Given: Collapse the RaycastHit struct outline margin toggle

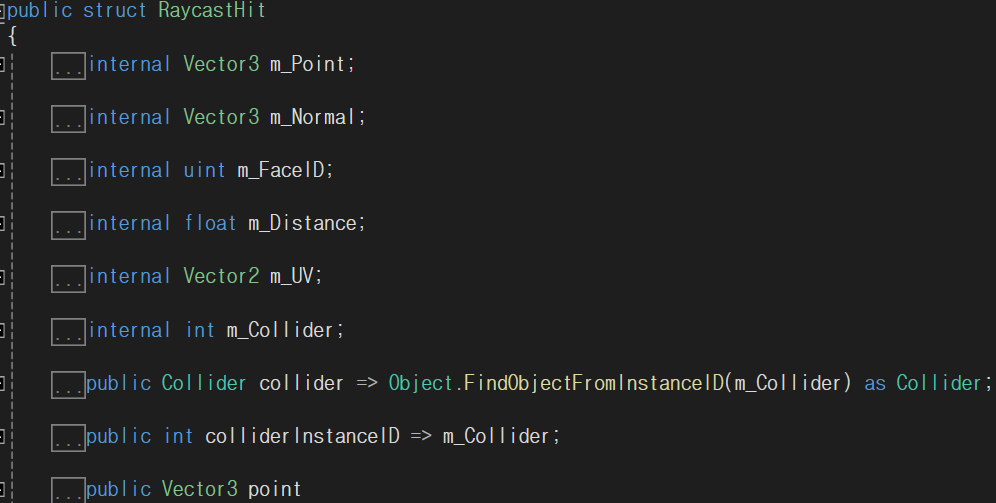Looking at the screenshot, I should point(3,11).
